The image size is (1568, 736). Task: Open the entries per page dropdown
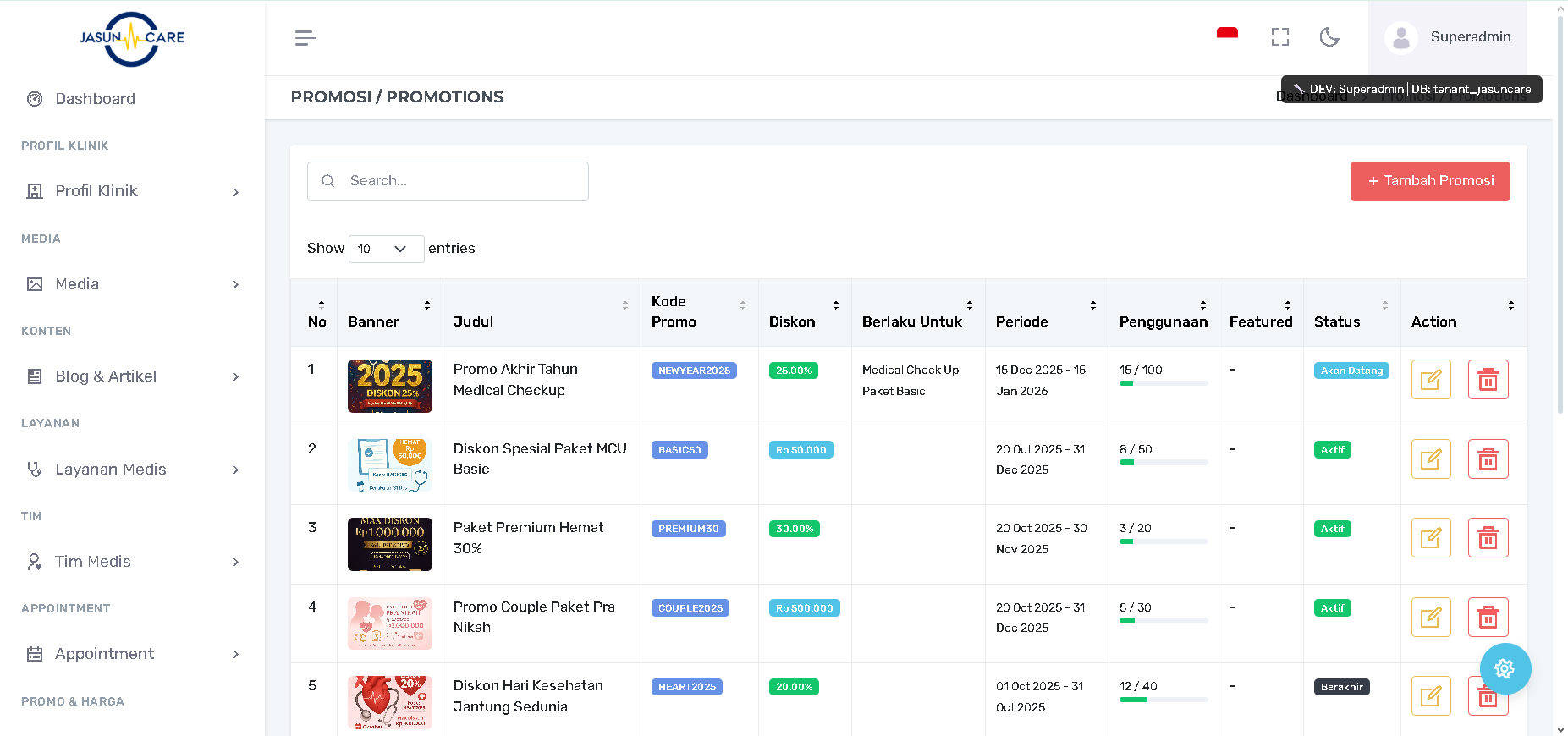click(x=386, y=249)
